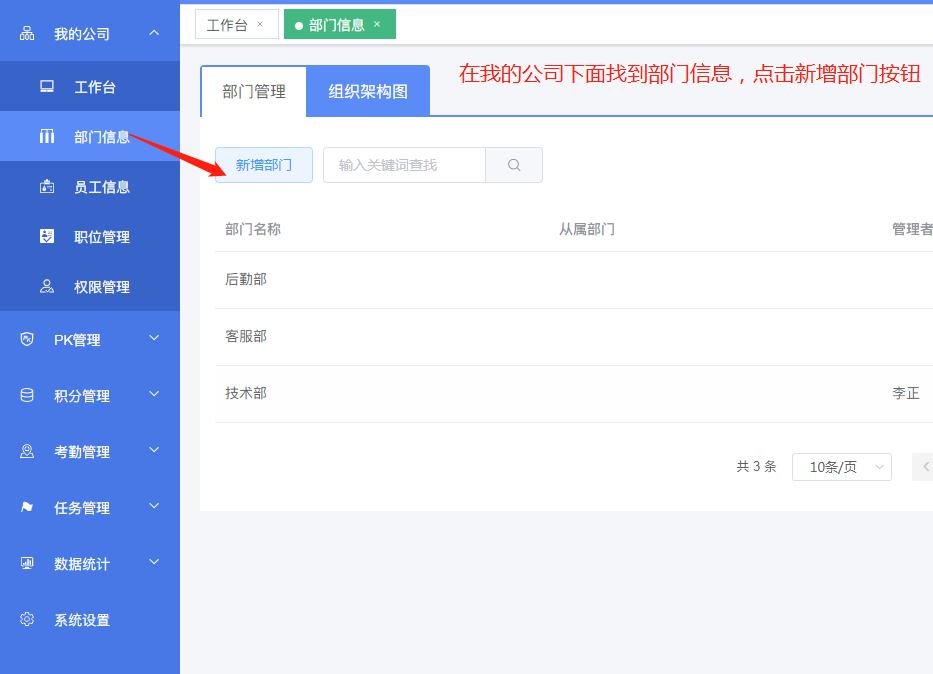The height and width of the screenshot is (674, 933).
Task: Select the 后勤部 row
Action: (574, 280)
